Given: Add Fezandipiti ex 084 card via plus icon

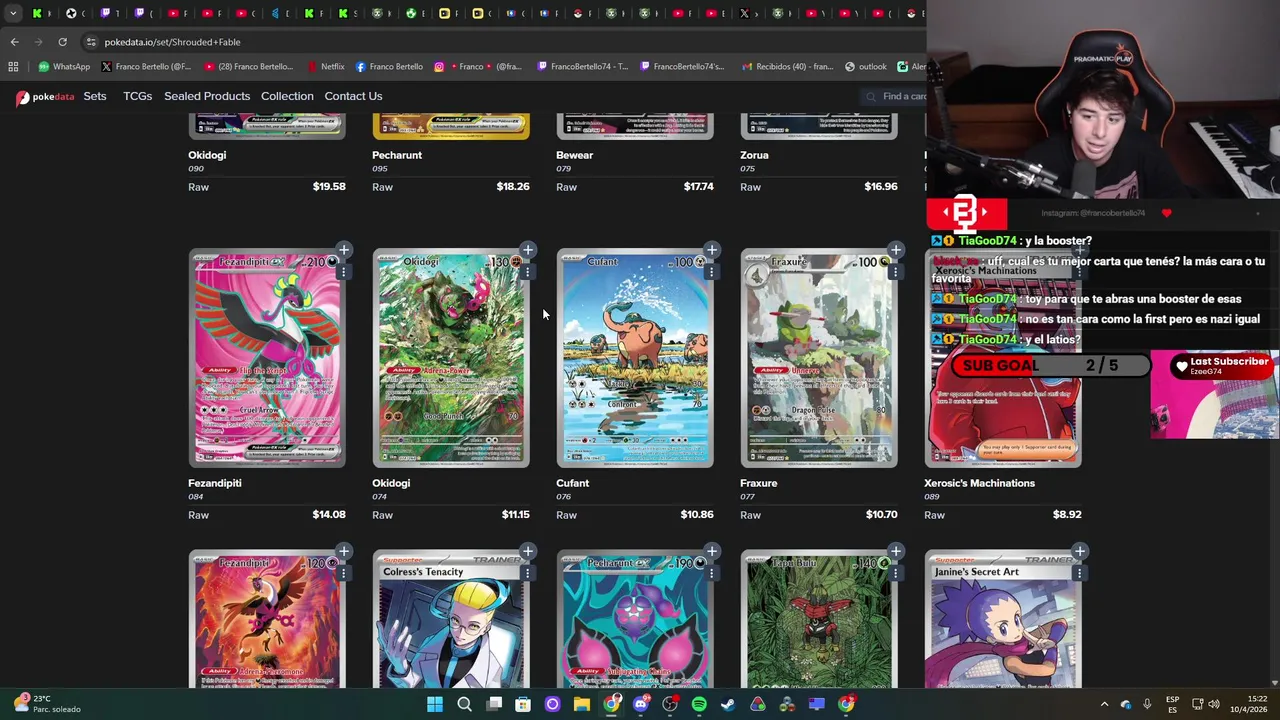Looking at the screenshot, I should point(344,250).
